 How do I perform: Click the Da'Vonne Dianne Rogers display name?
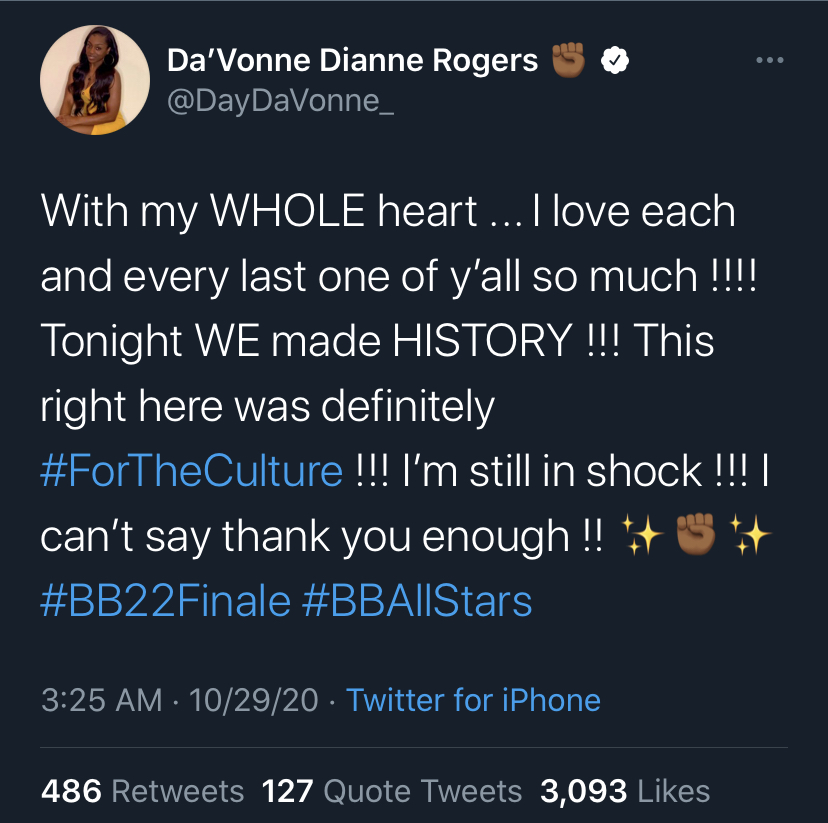point(353,60)
